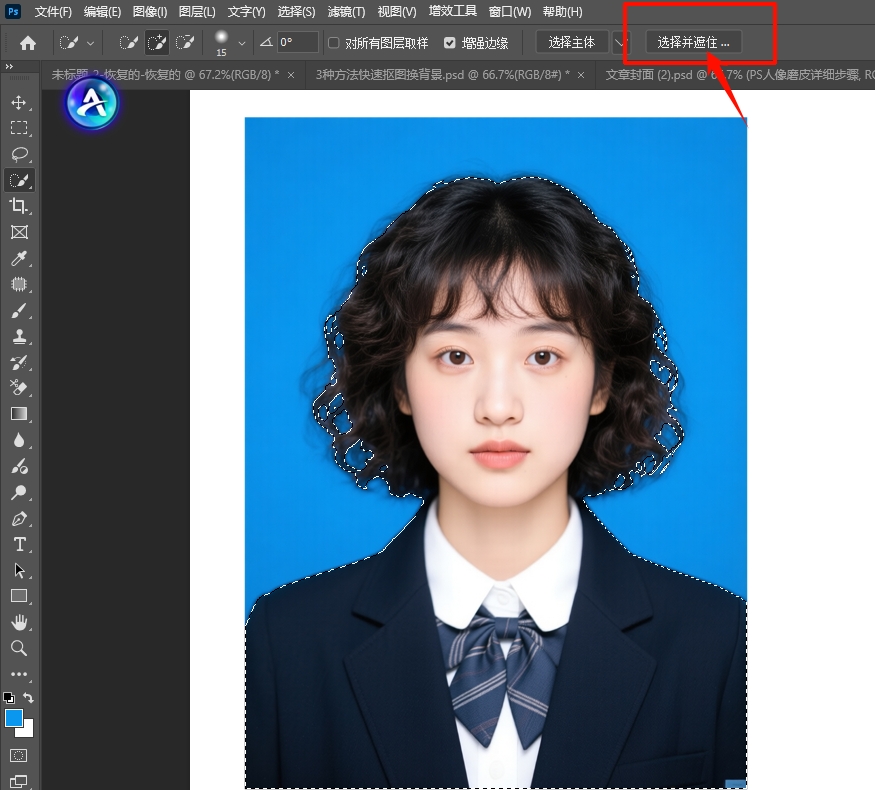
Task: Select the Move tool
Action: tap(19, 102)
